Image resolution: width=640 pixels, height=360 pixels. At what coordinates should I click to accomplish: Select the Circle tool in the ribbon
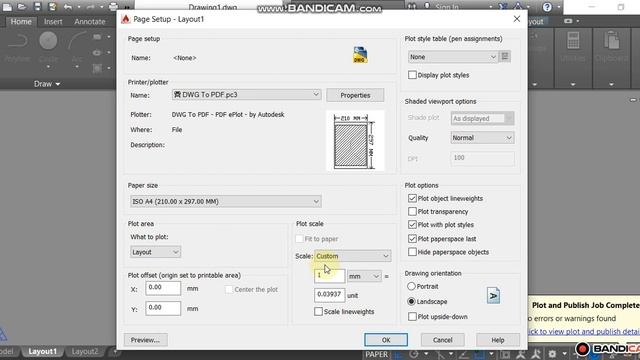pos(48,45)
